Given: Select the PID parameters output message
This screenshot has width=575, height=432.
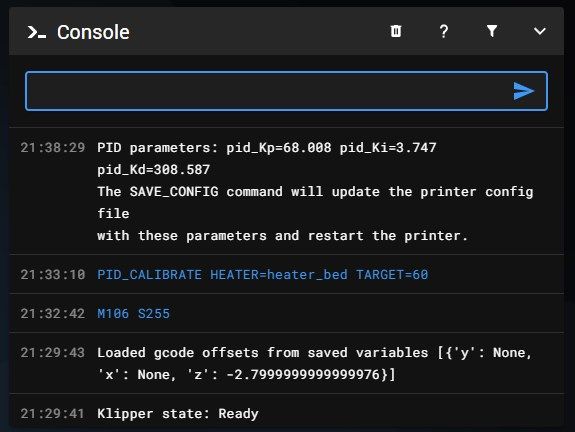Looking at the screenshot, I should pyautogui.click(x=315, y=191).
